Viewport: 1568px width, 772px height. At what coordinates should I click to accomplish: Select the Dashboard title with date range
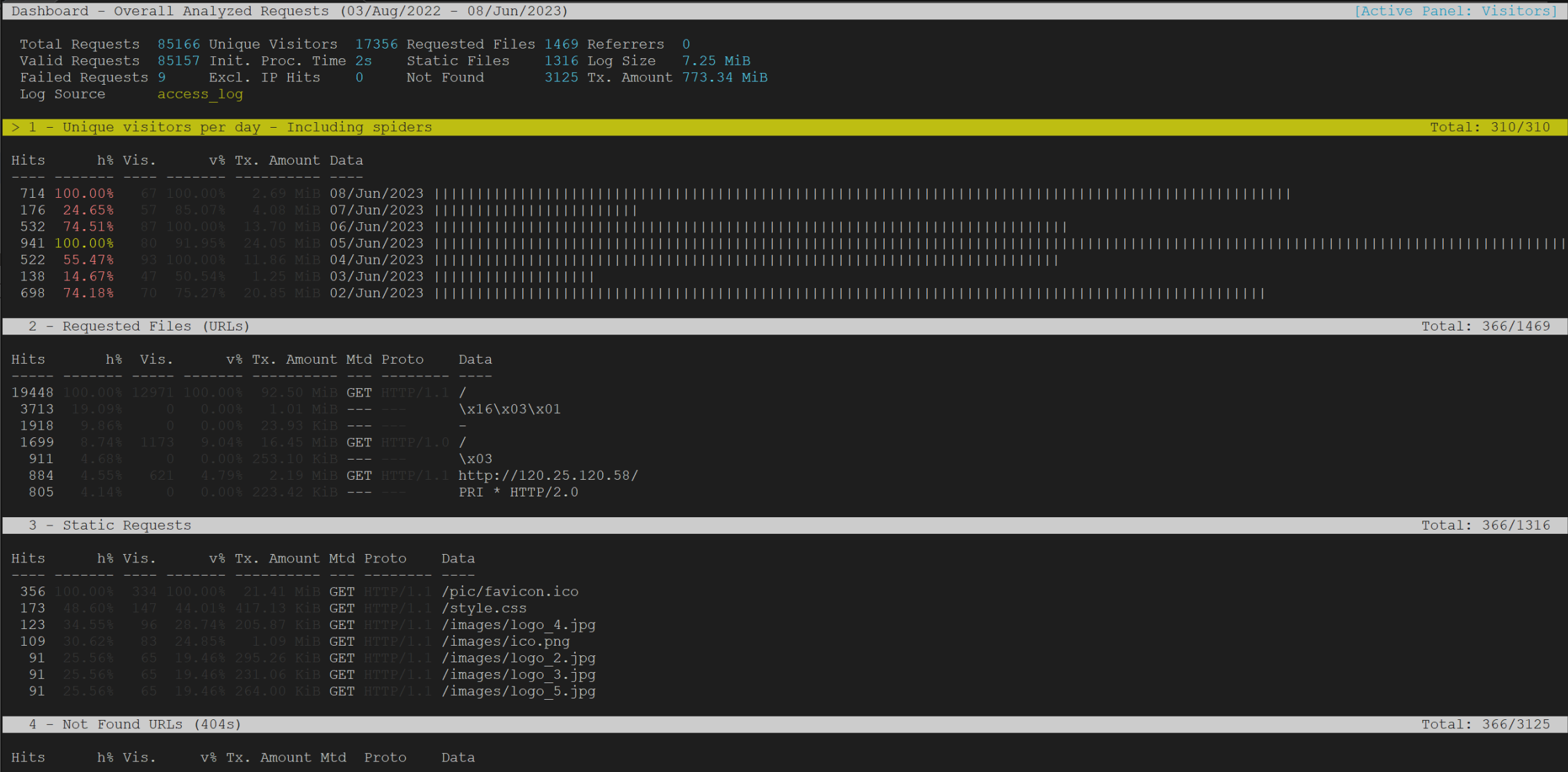290,11
